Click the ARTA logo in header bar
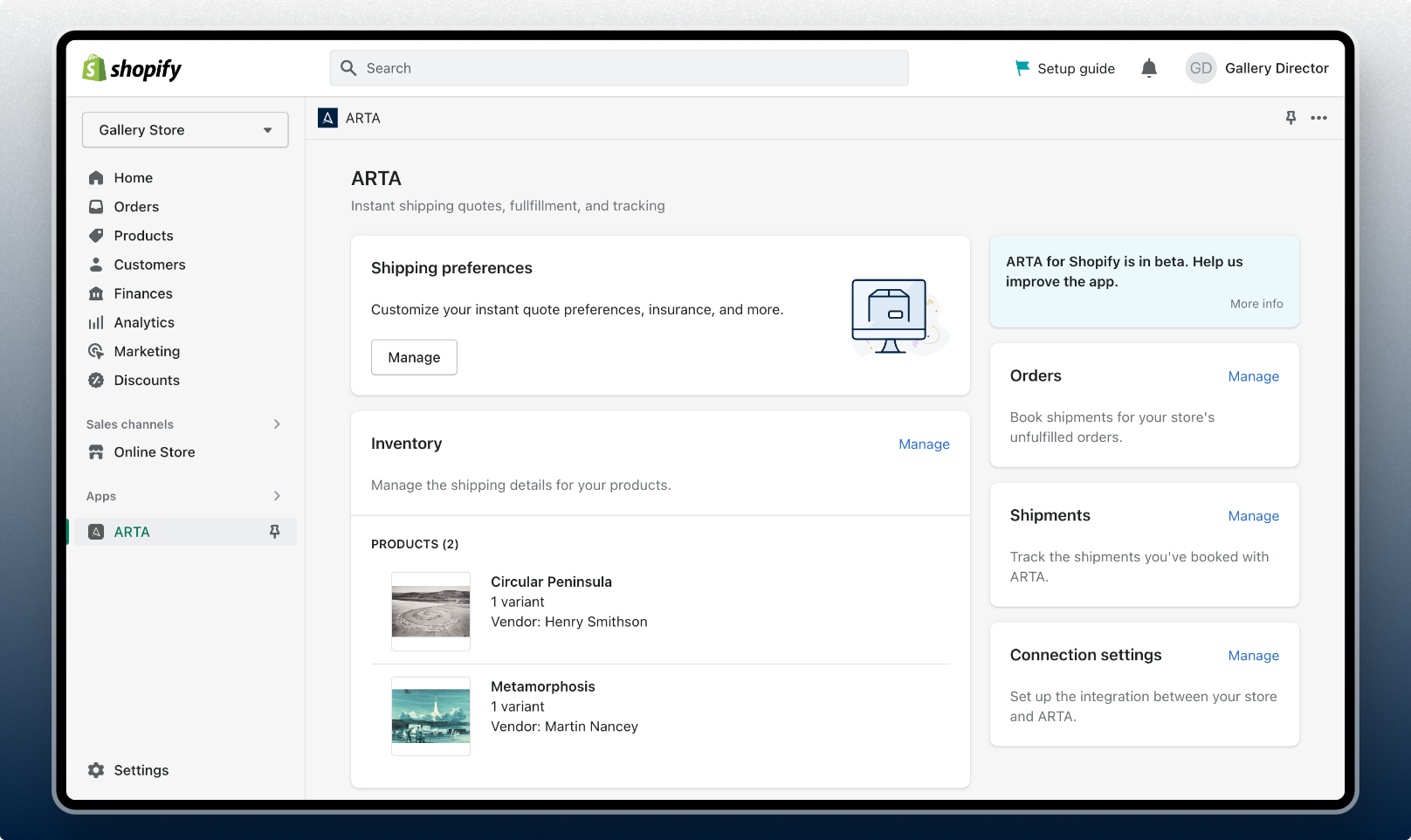The image size is (1411, 840). [327, 118]
